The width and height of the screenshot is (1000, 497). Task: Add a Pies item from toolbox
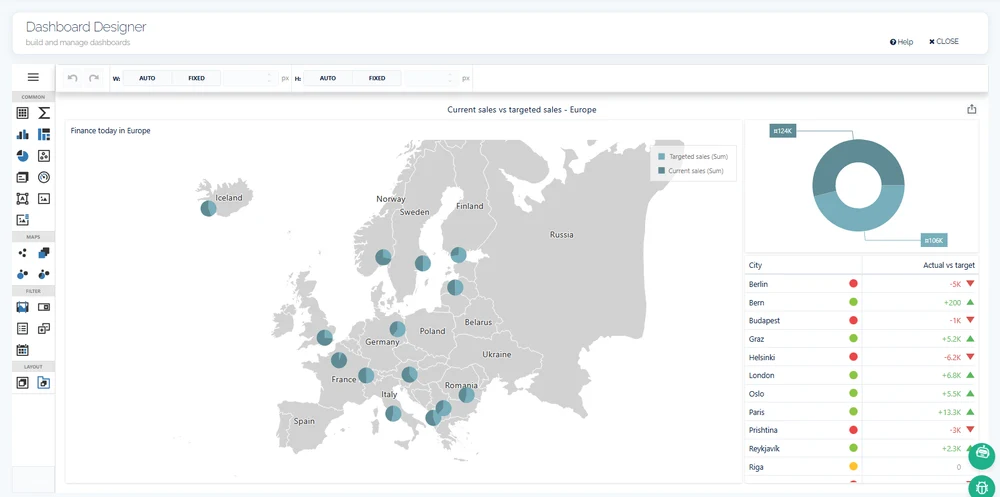pyautogui.click(x=22, y=156)
